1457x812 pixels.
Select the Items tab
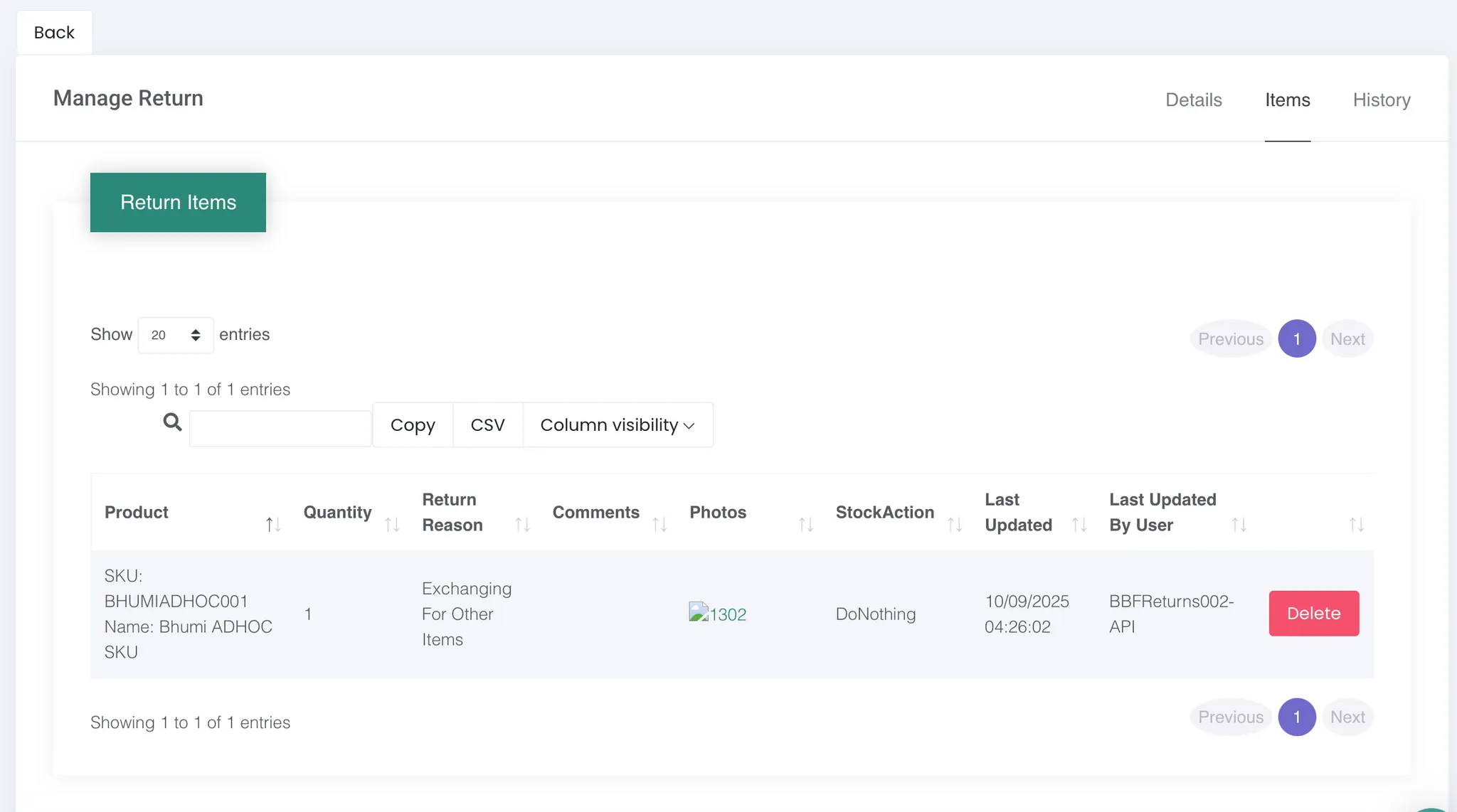pos(1287,100)
